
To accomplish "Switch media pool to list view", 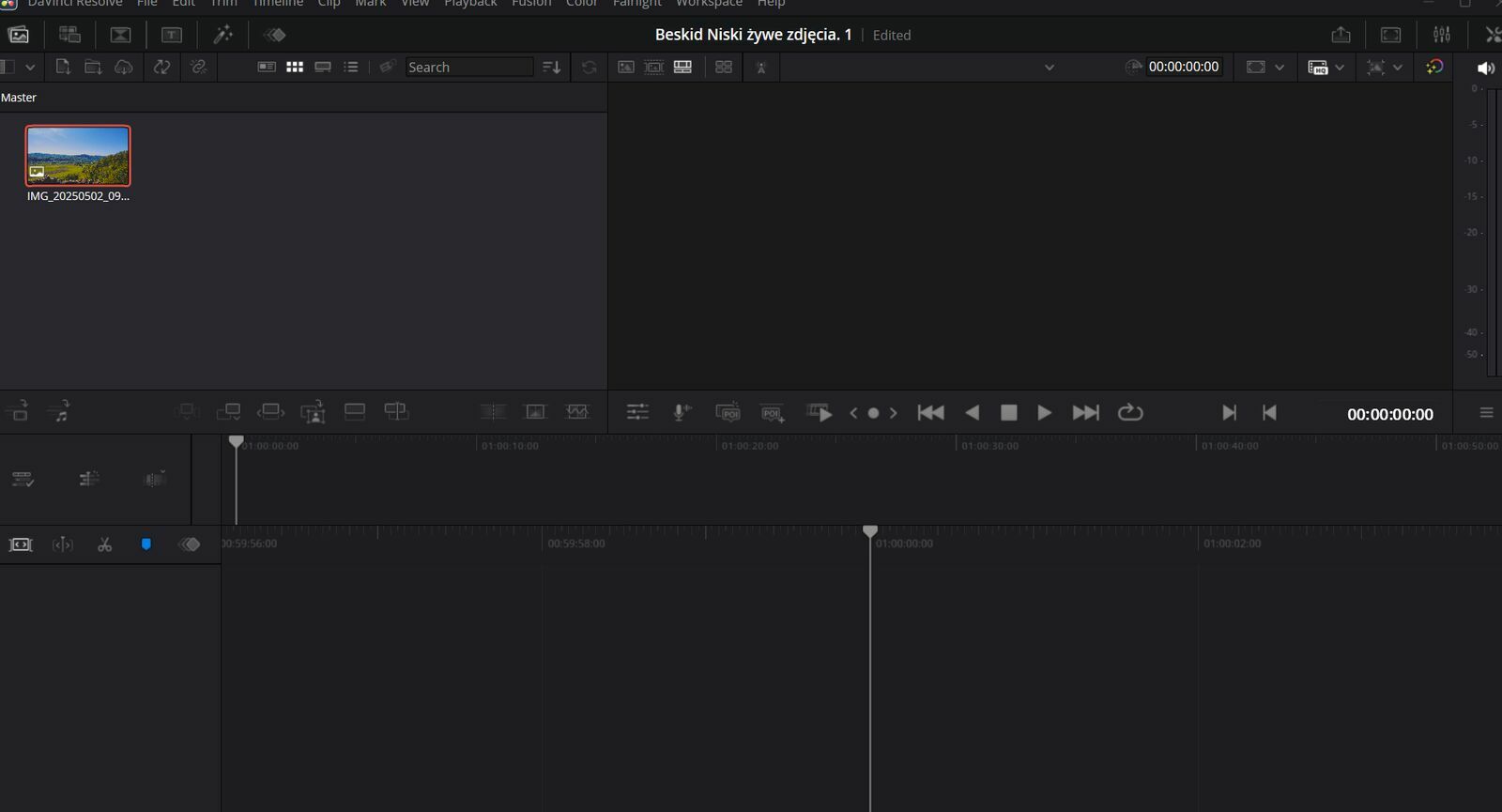I will [x=351, y=67].
